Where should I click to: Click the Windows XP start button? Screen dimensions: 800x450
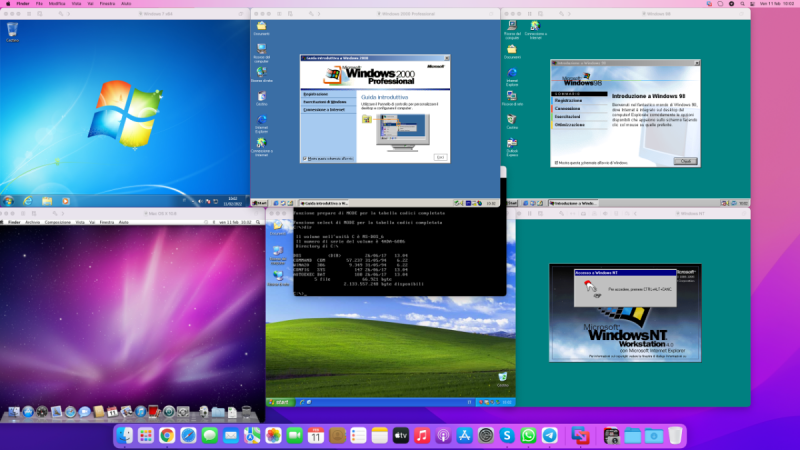point(278,401)
